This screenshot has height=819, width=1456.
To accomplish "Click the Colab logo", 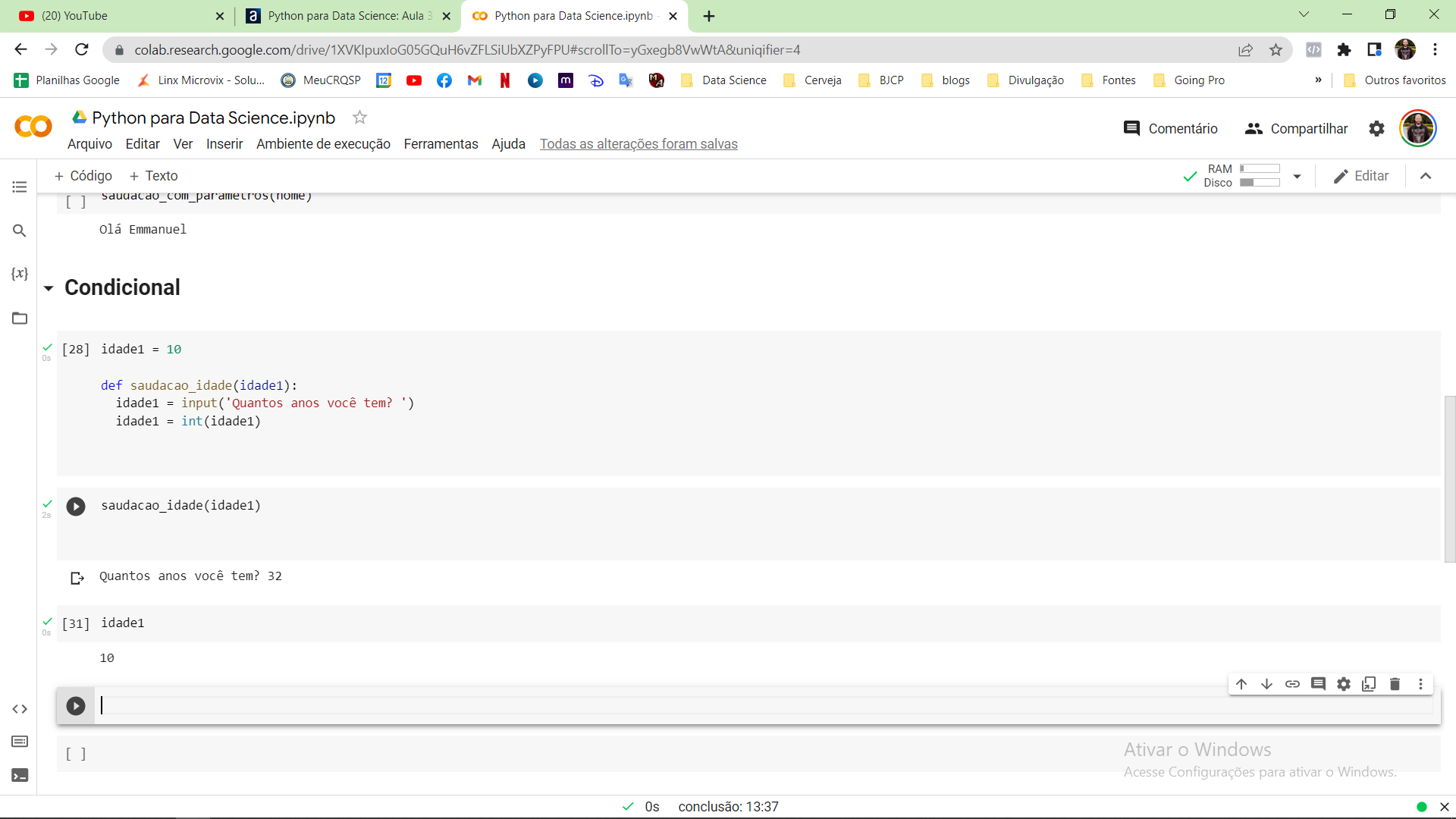I will (x=33, y=127).
